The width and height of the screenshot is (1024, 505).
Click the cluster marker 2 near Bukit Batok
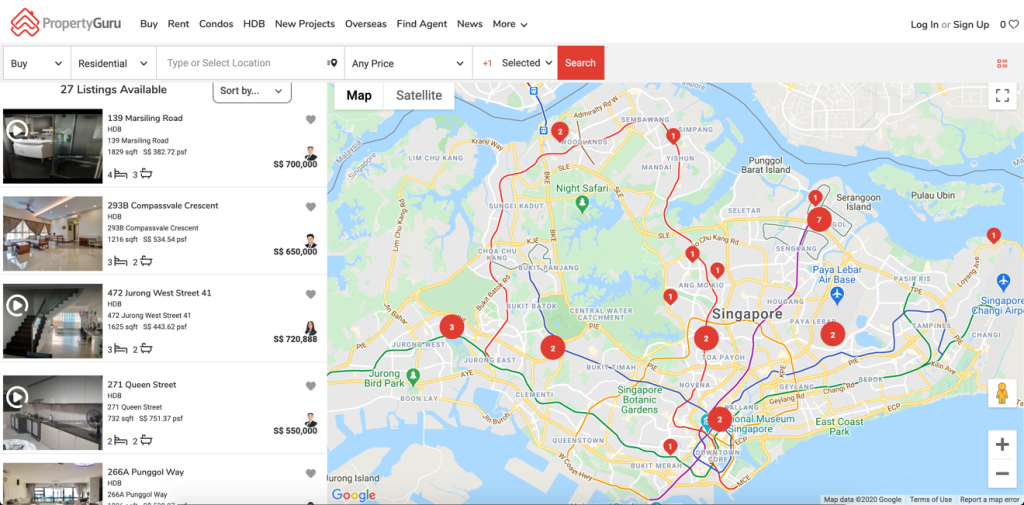tap(552, 348)
